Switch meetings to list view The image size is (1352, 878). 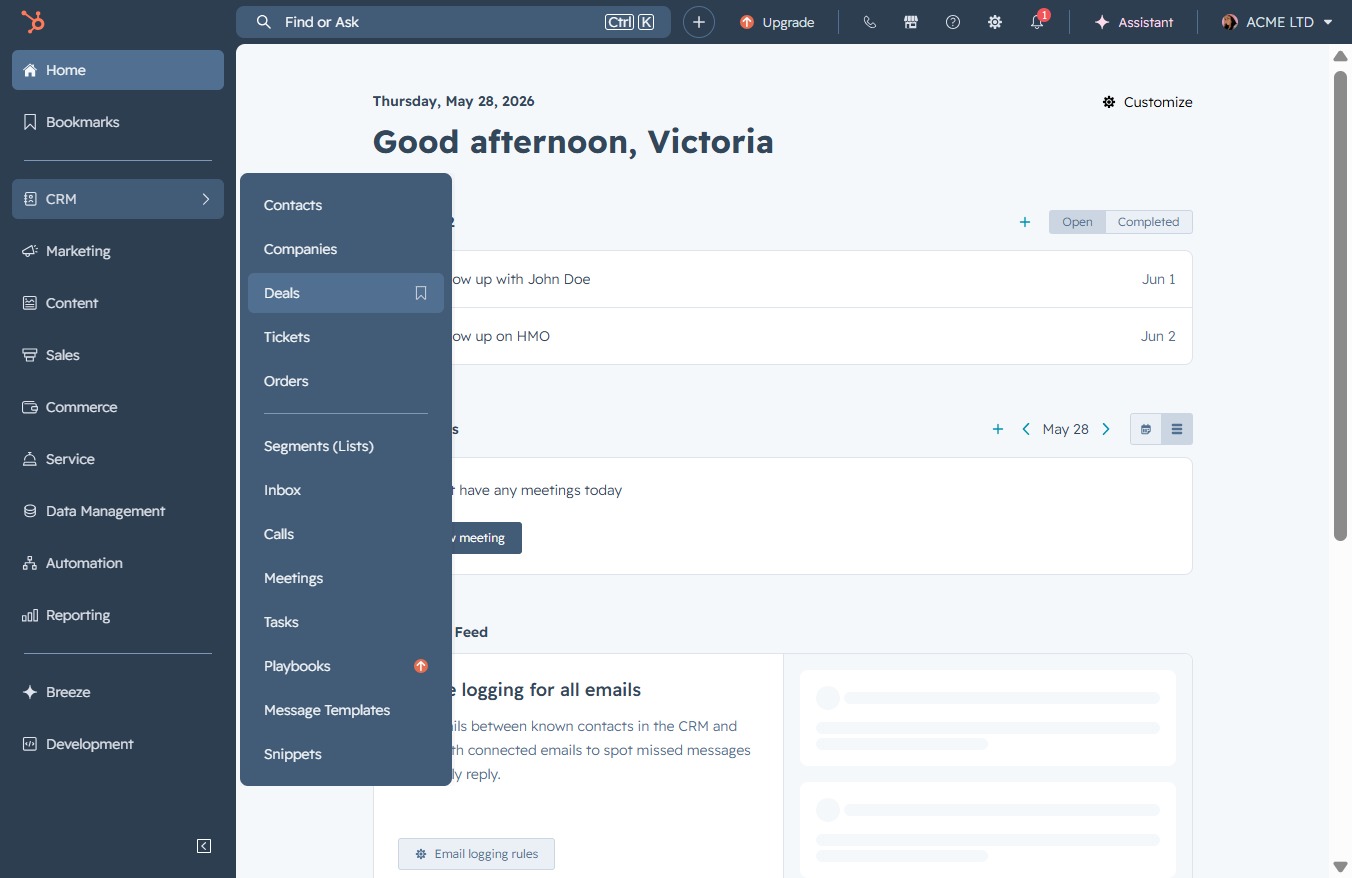(x=1177, y=429)
